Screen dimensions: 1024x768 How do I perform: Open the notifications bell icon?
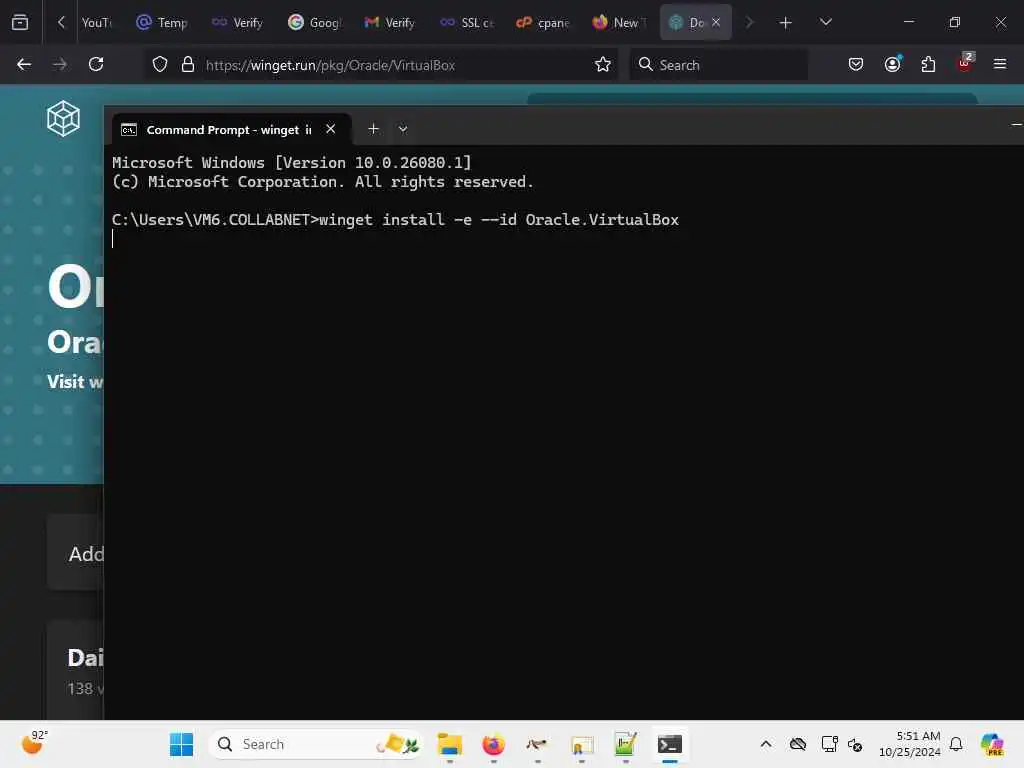(956, 744)
